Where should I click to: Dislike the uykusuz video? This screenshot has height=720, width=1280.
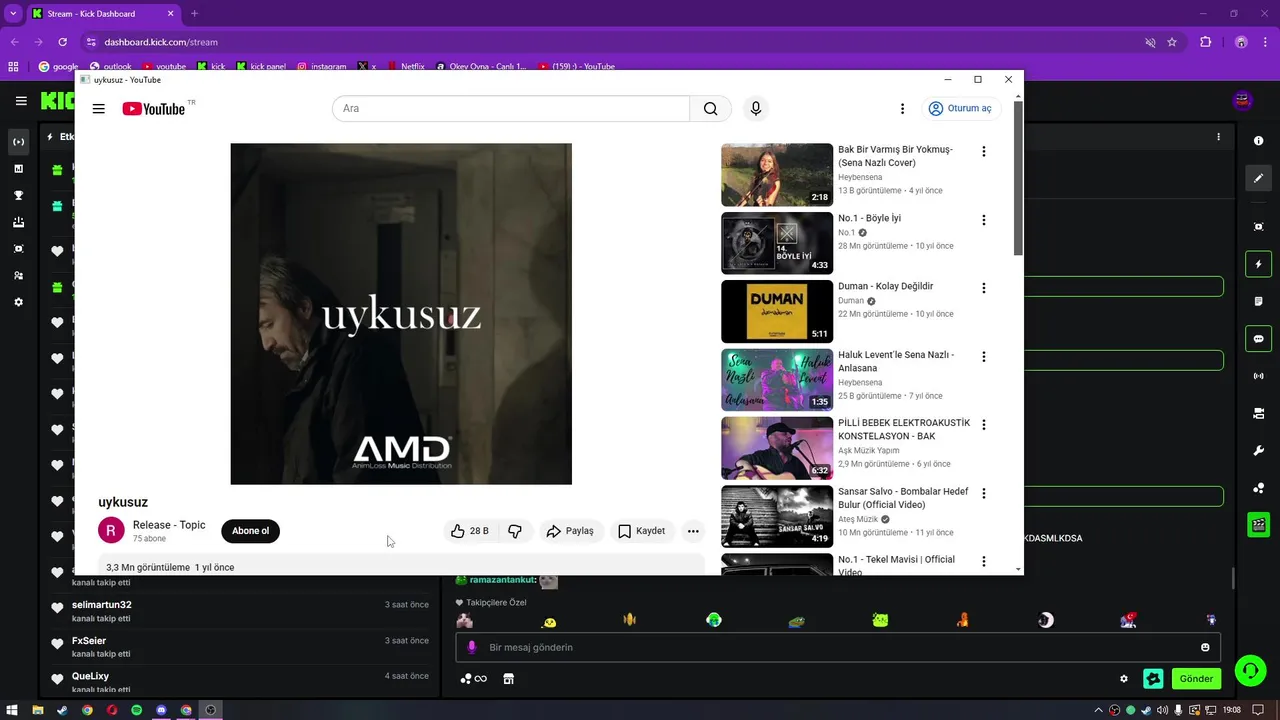click(515, 531)
